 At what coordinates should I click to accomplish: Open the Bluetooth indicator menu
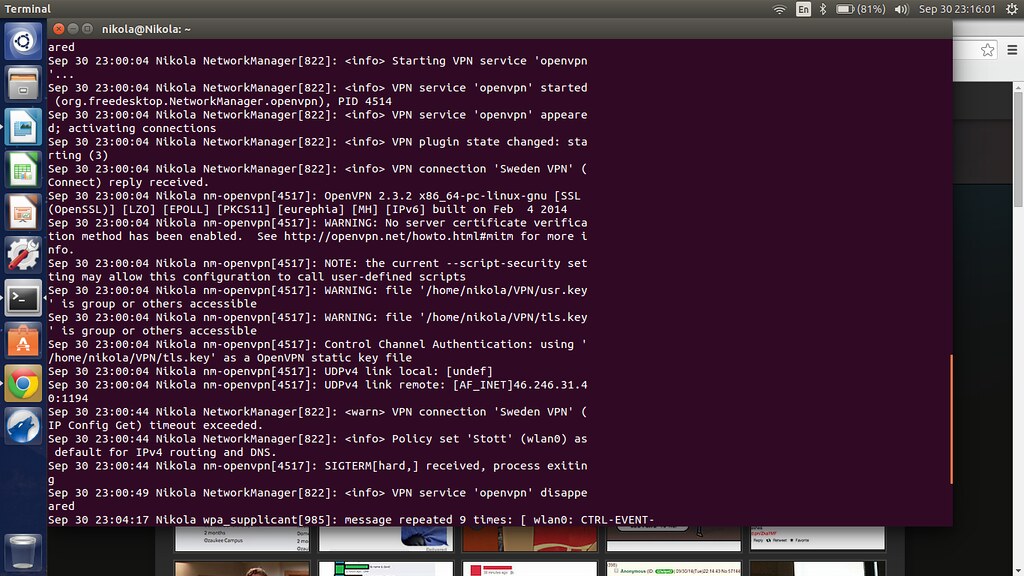823,9
